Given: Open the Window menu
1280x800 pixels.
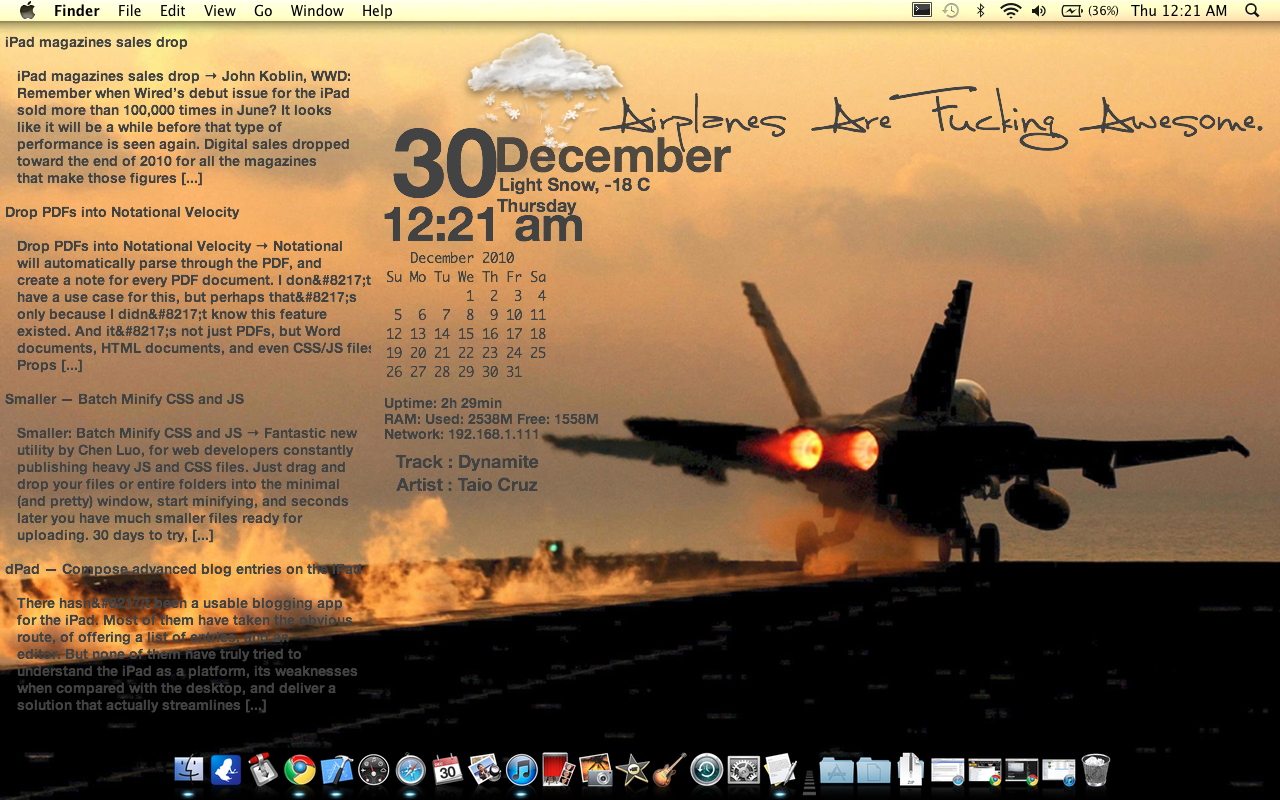Looking at the screenshot, I should pos(317,11).
